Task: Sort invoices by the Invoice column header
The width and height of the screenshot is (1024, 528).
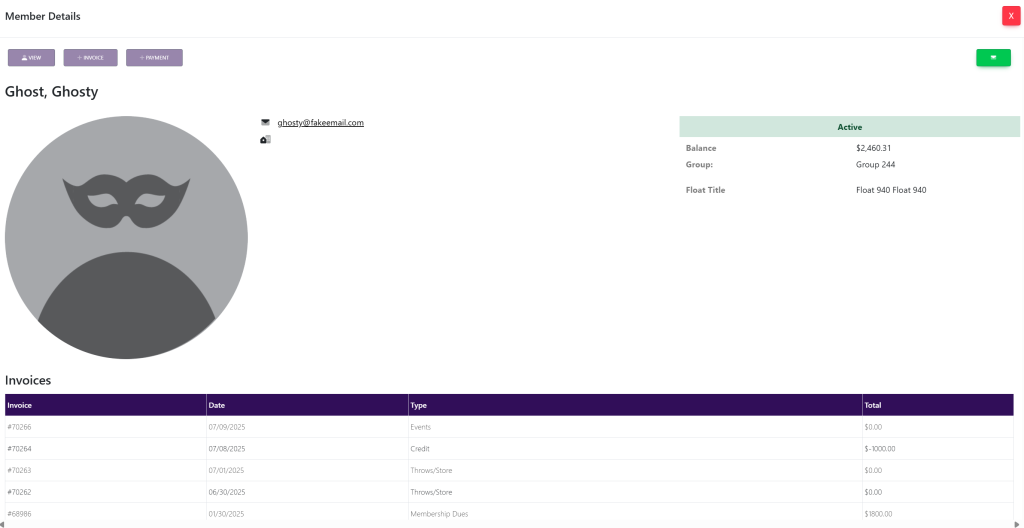Action: [20, 405]
